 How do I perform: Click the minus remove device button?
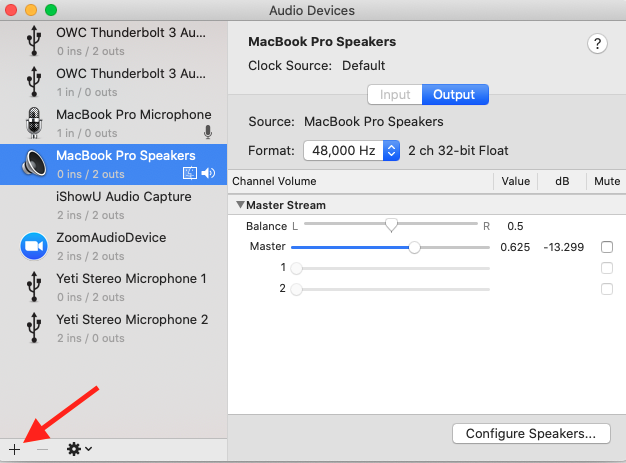point(42,449)
